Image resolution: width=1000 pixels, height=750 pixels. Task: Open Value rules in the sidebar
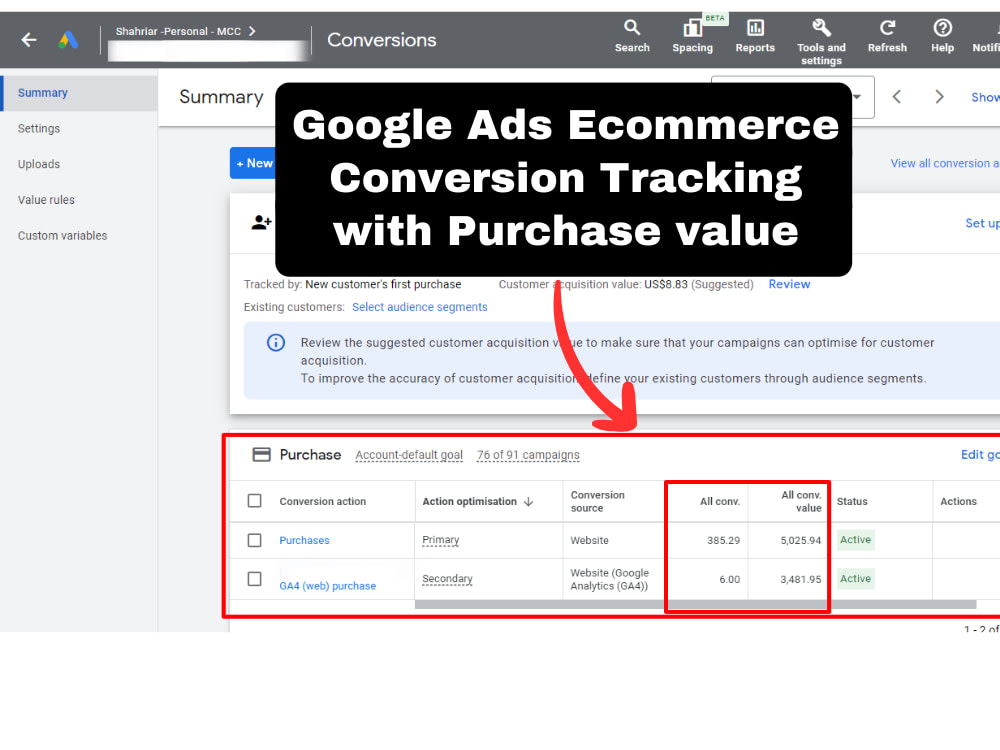point(46,200)
